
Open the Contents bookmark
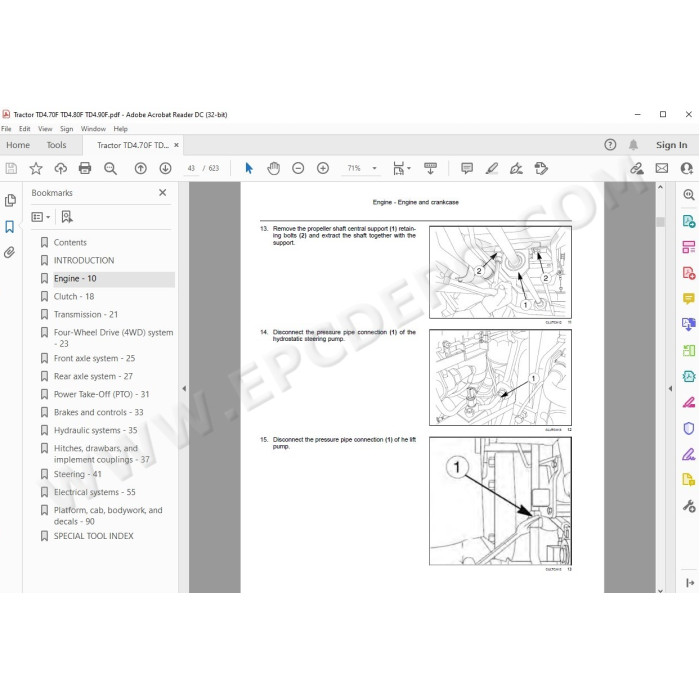coord(70,242)
